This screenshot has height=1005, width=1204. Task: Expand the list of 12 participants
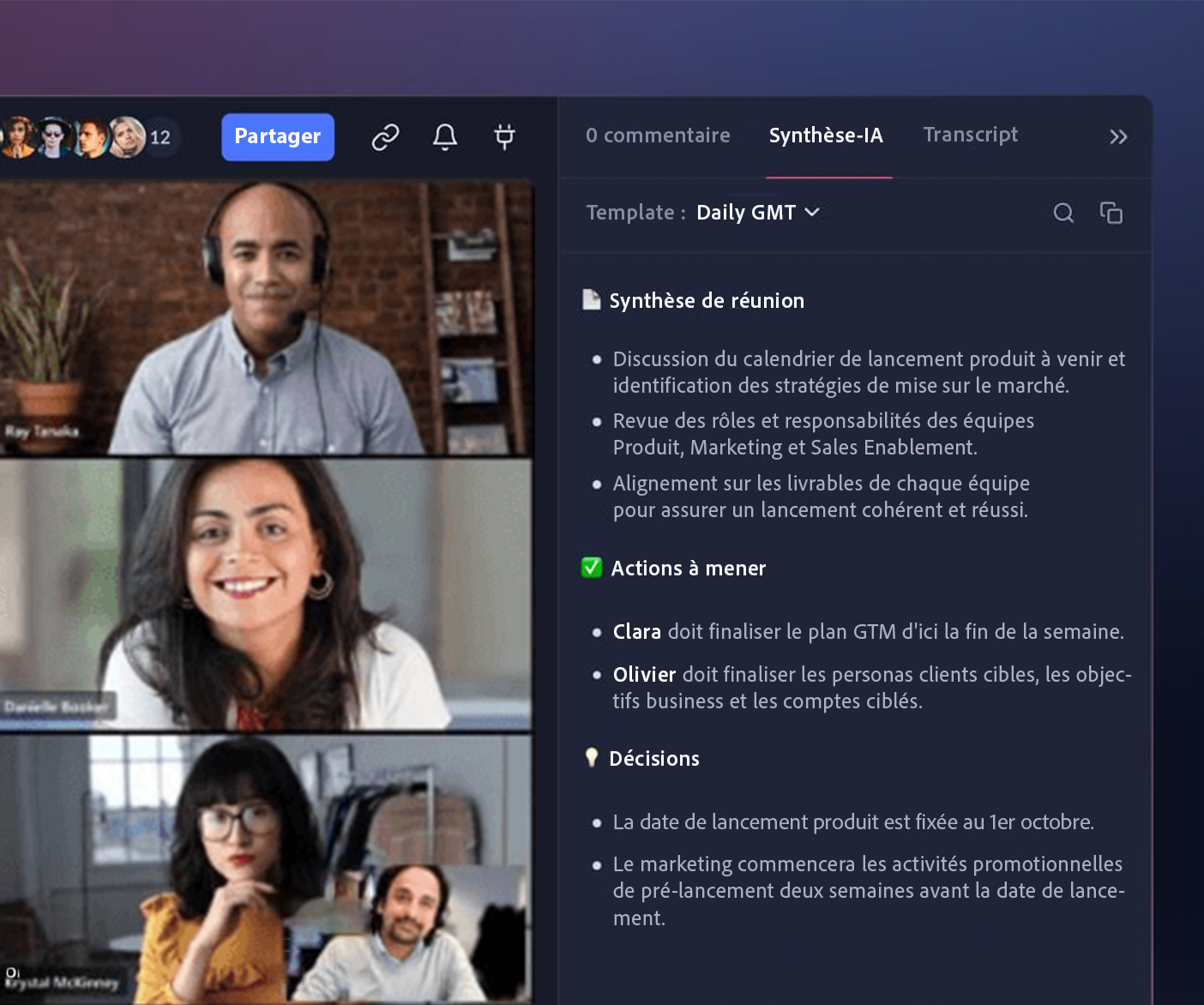click(160, 136)
